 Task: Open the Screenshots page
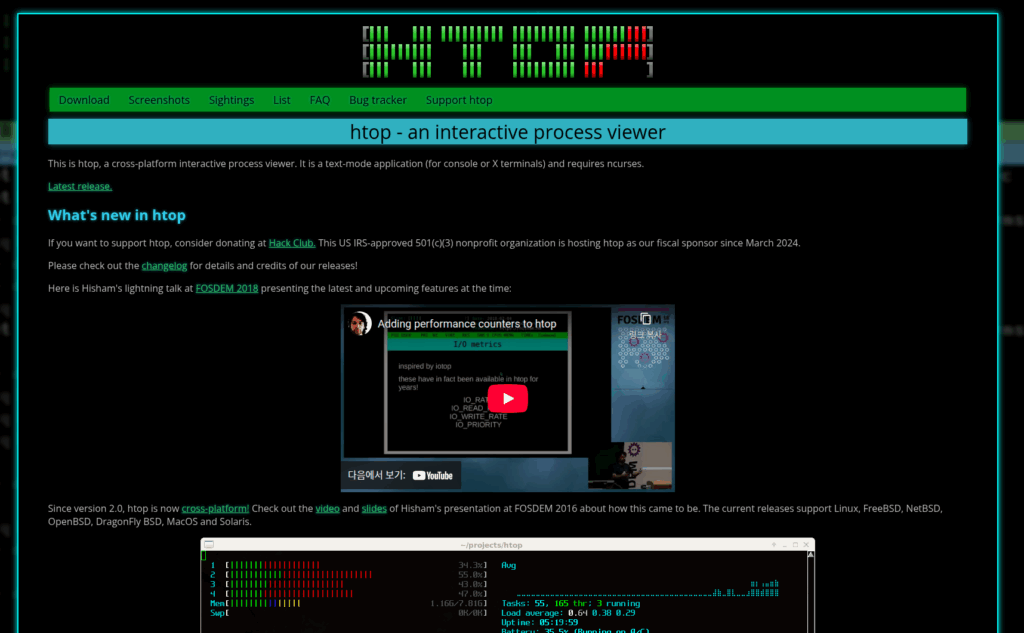pos(158,99)
